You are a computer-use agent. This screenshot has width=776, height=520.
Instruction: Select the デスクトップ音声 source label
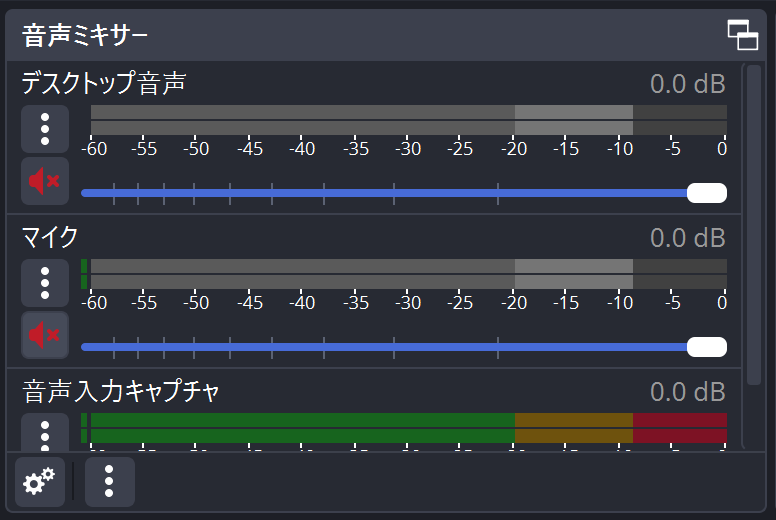[104, 83]
